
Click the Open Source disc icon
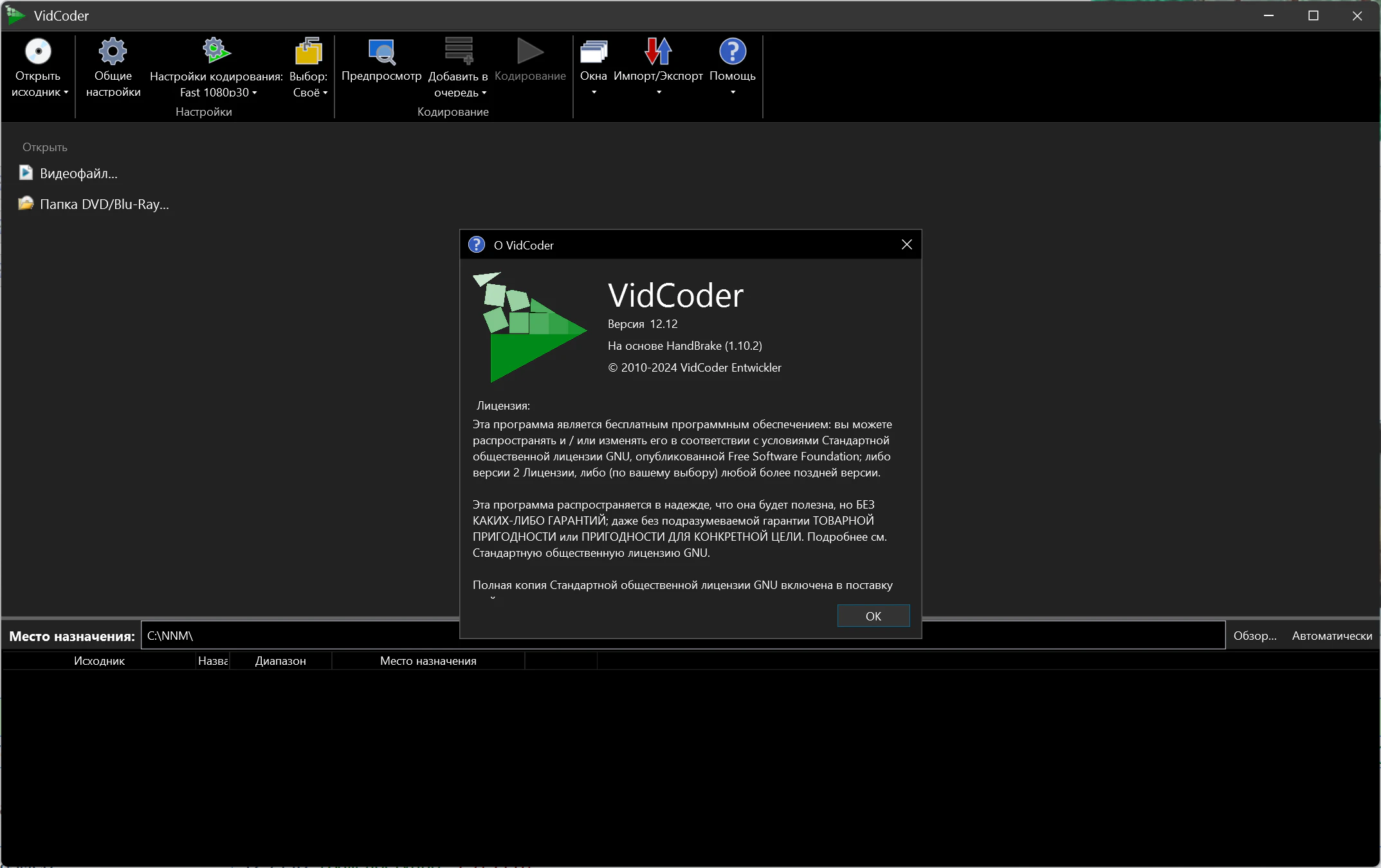tap(38, 51)
